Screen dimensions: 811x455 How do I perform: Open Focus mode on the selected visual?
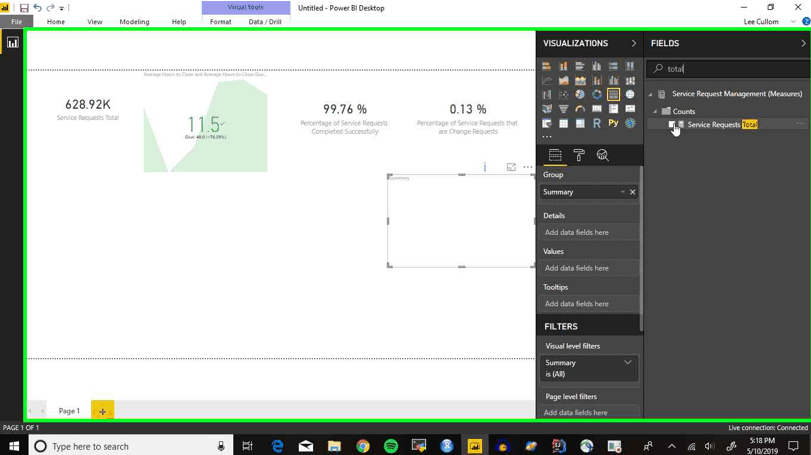point(511,167)
